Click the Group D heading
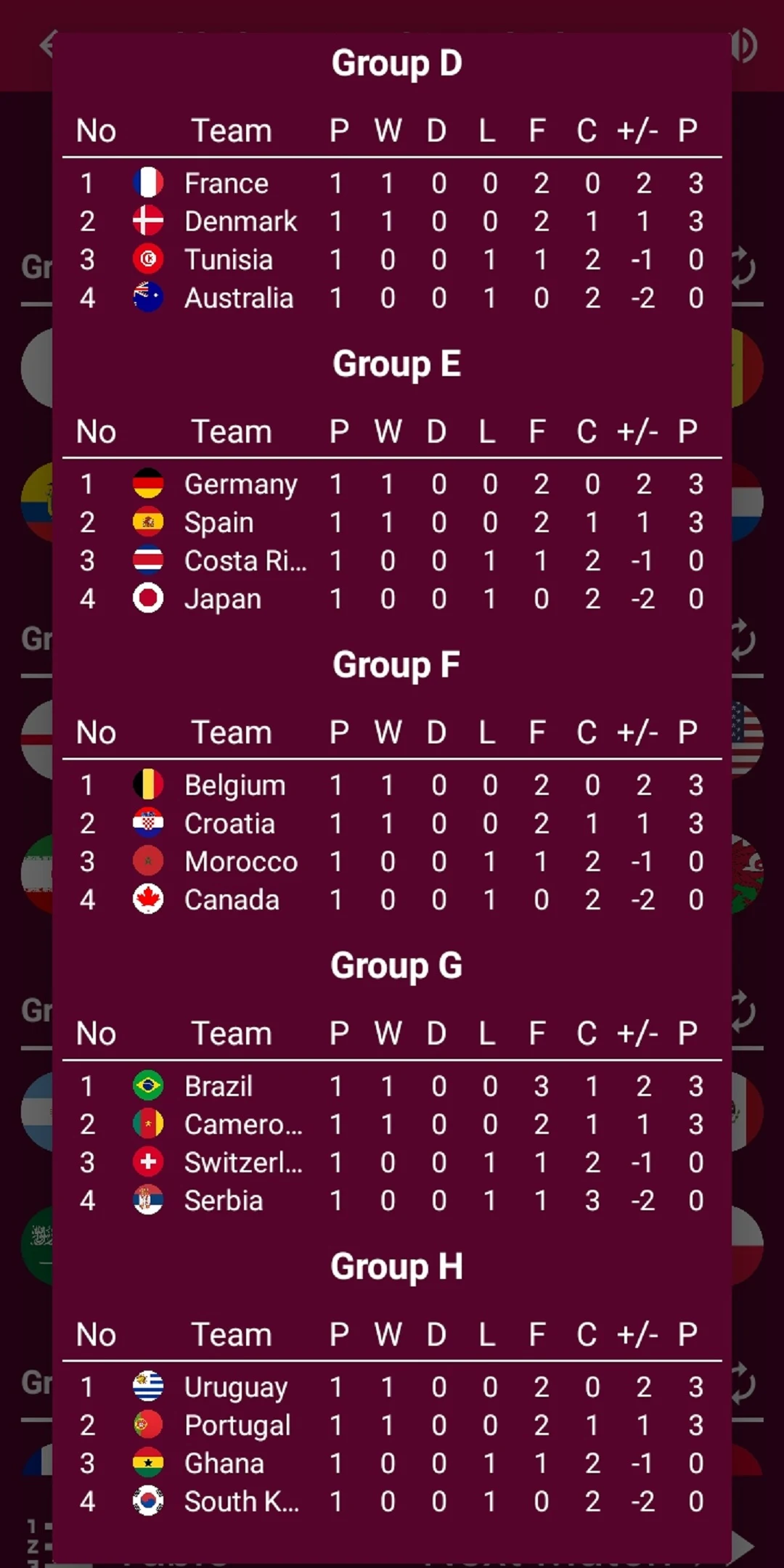Viewport: 784px width, 1568px height. [396, 63]
